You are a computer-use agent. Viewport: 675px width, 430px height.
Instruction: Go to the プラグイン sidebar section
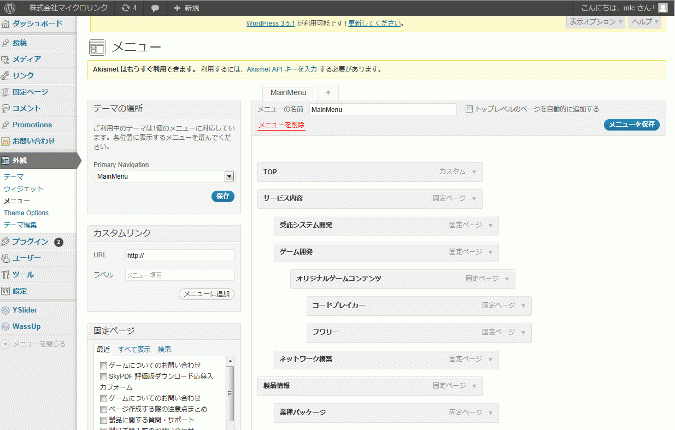(30, 241)
